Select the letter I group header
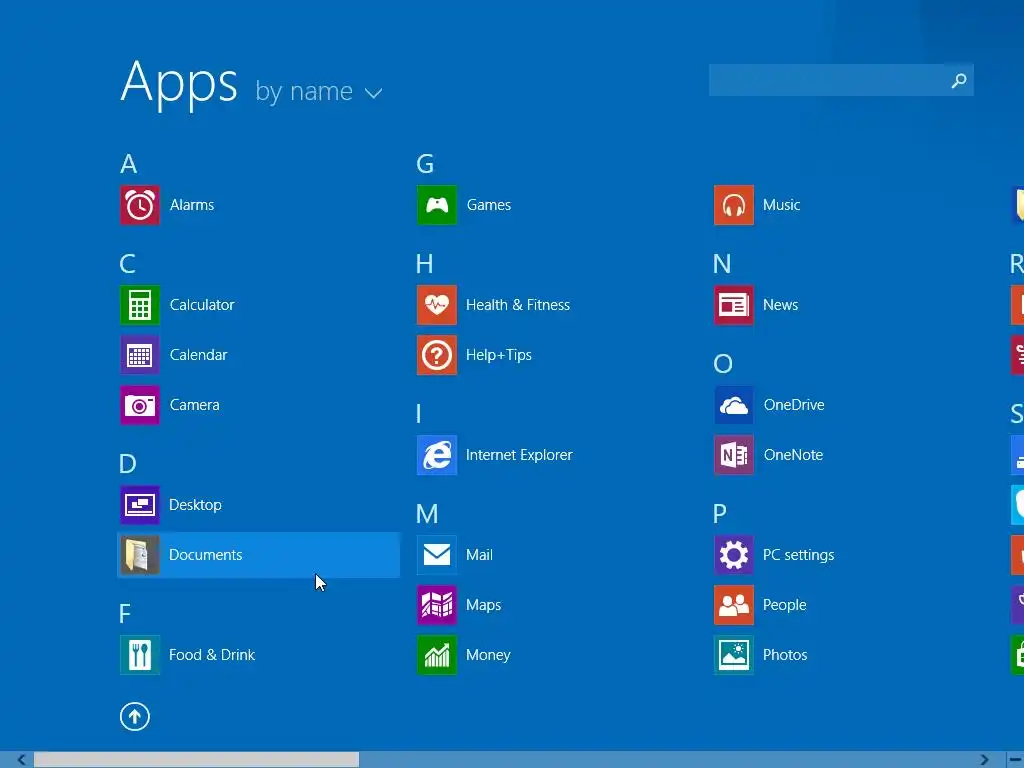The image size is (1024, 768). pos(419,414)
